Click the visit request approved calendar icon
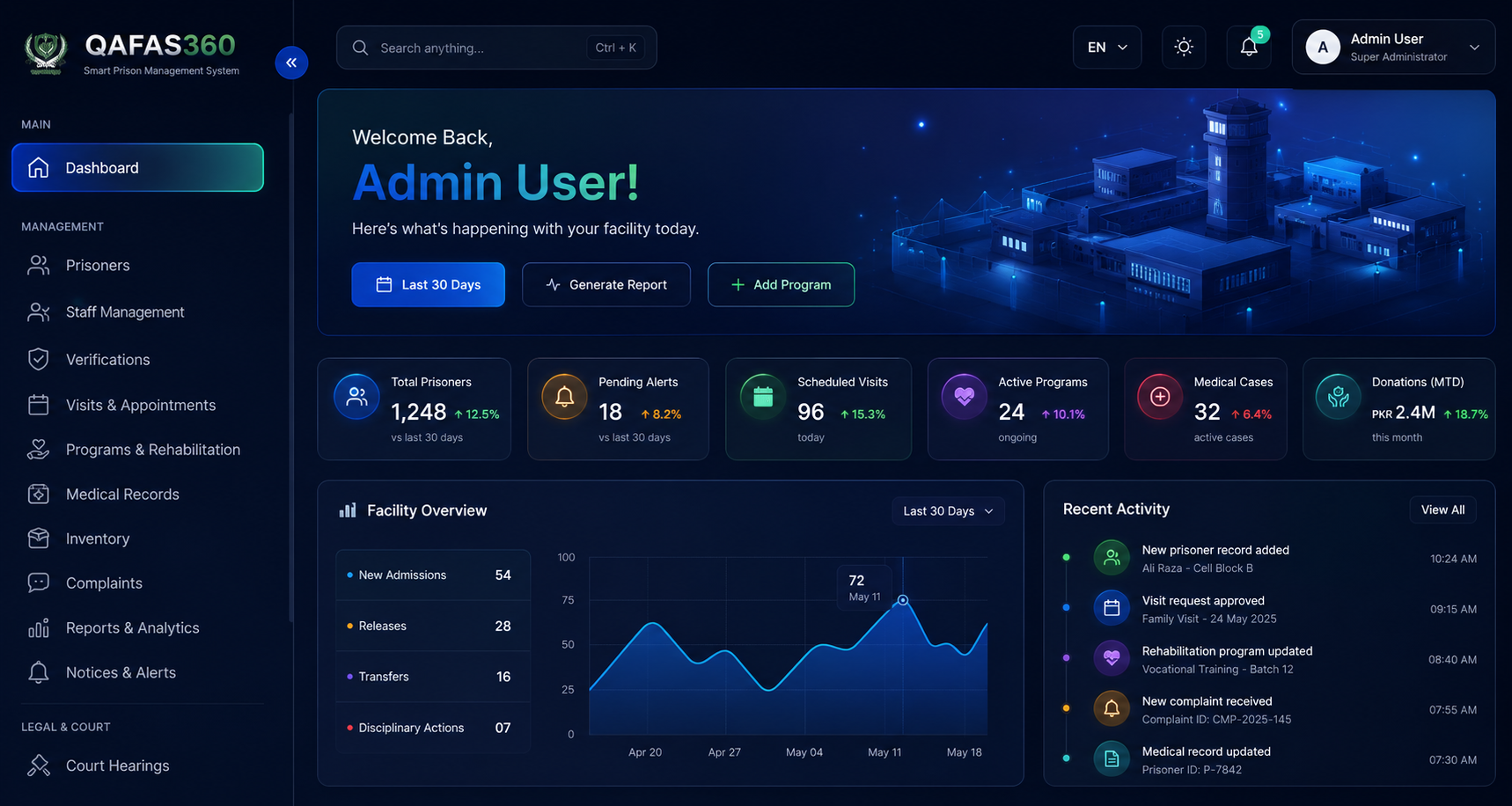The height and width of the screenshot is (806, 1512). 1112,608
